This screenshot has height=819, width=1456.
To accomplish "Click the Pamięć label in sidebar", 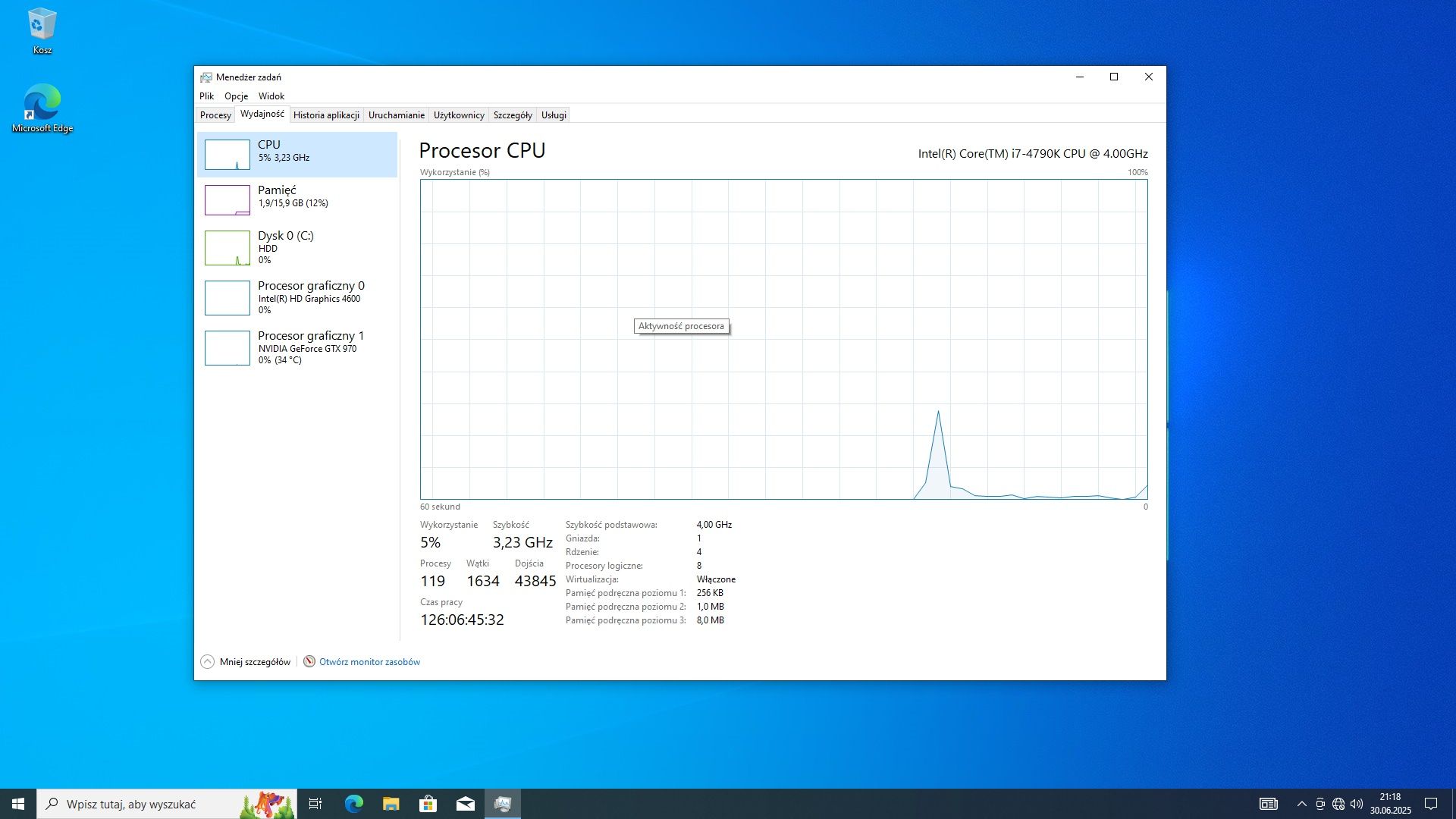I will pos(277,190).
